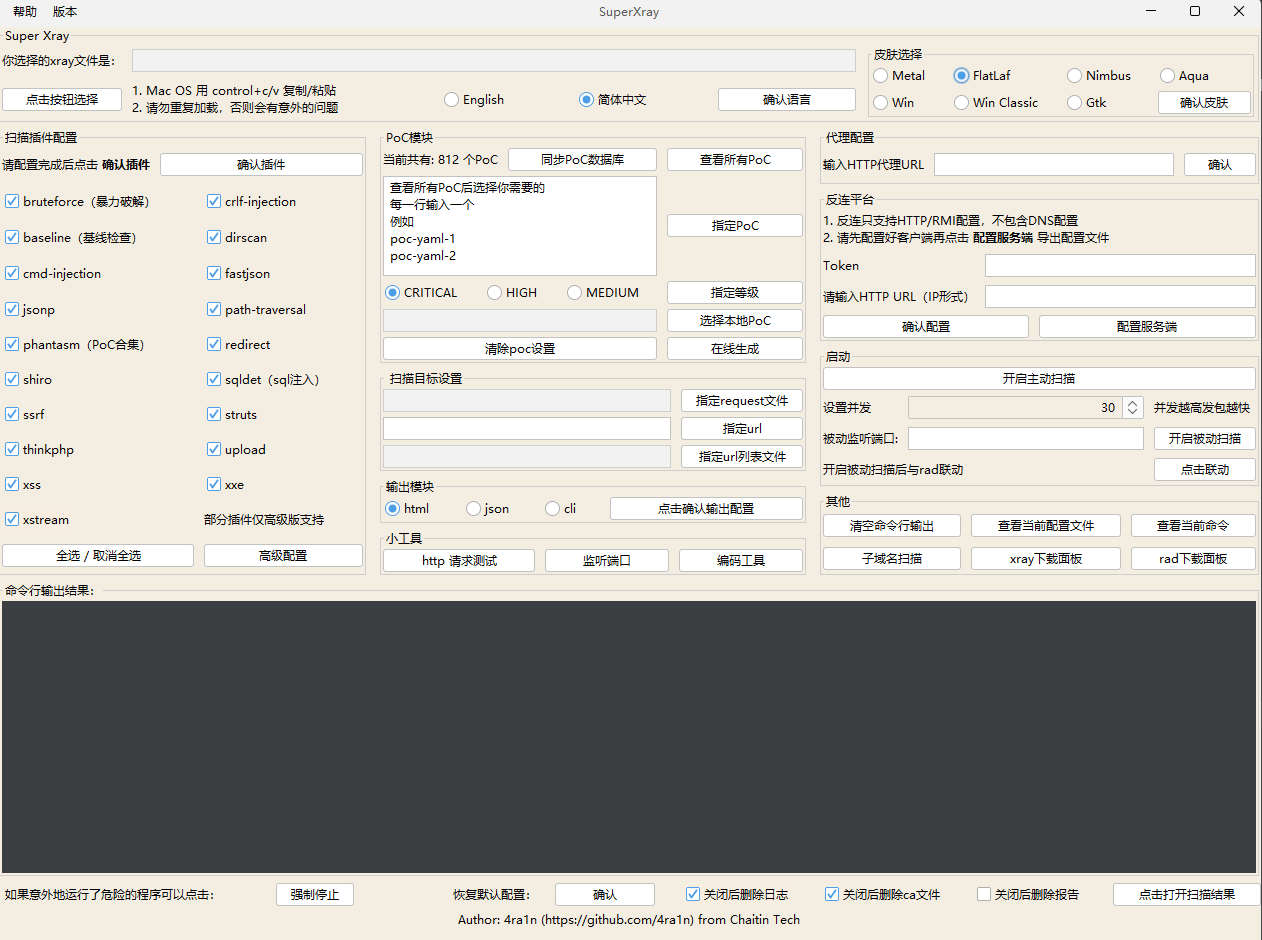The height and width of the screenshot is (940, 1262).
Task: Click the 强制停止 button
Action: click(x=315, y=895)
